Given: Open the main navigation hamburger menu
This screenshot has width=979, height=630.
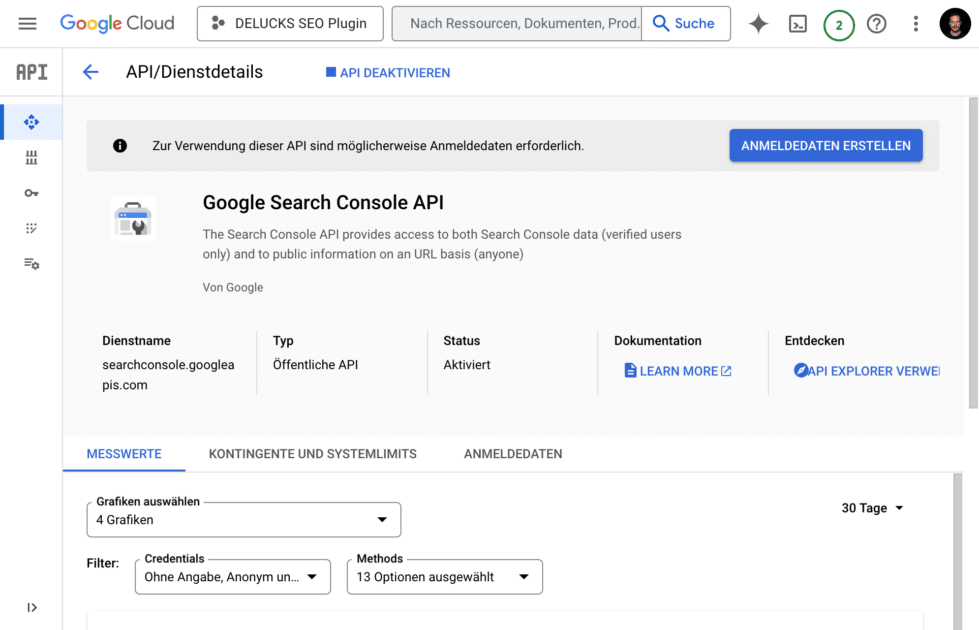Looking at the screenshot, I should (x=27, y=24).
